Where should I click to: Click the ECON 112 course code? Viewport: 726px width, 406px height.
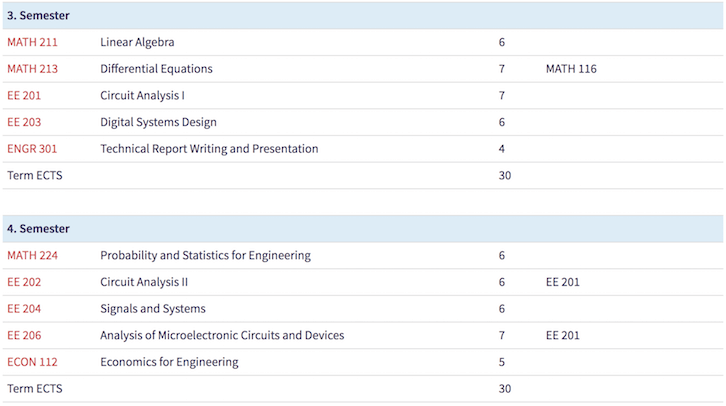(31, 362)
